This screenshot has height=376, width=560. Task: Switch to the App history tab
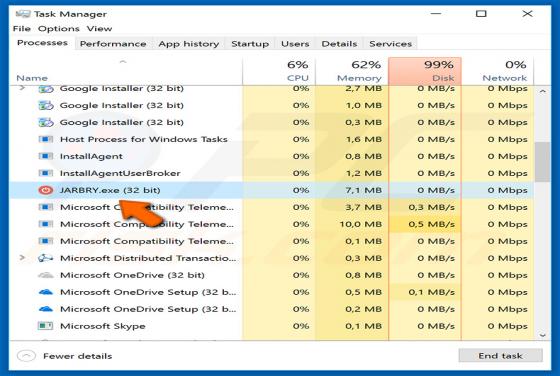189,44
